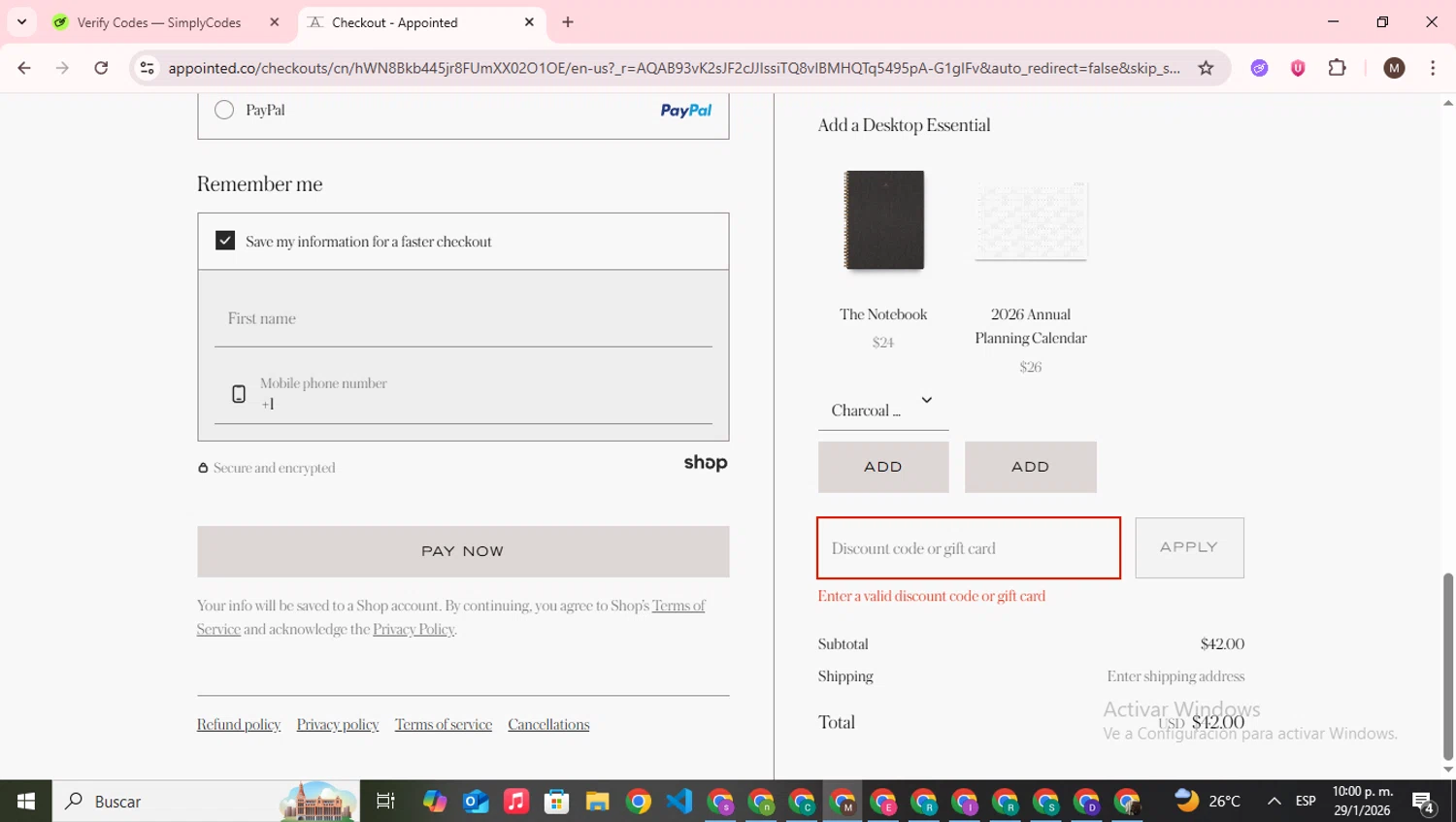Add the 2026 Annual Planning Calendar

[x=1031, y=467]
